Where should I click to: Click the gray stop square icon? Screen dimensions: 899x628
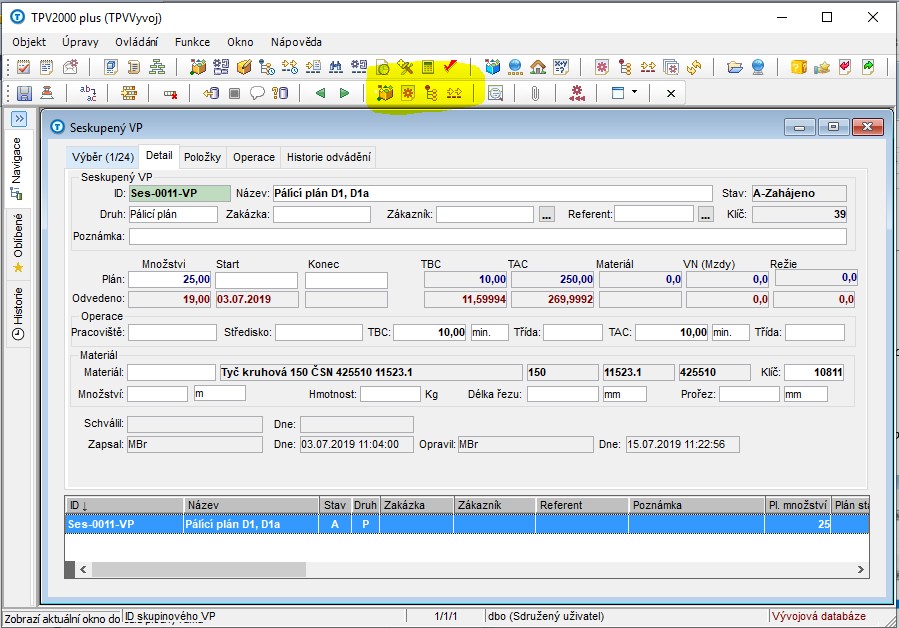(x=234, y=93)
